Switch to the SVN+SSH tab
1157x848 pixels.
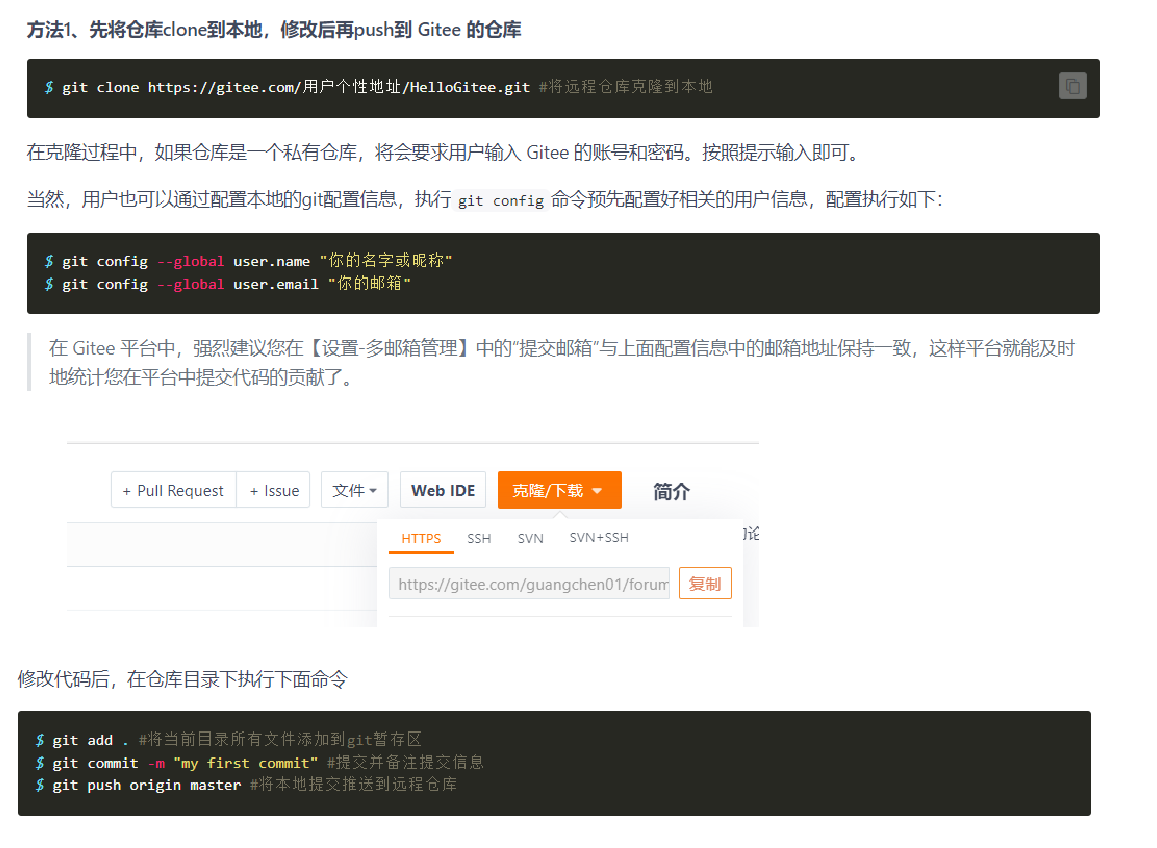[599, 538]
